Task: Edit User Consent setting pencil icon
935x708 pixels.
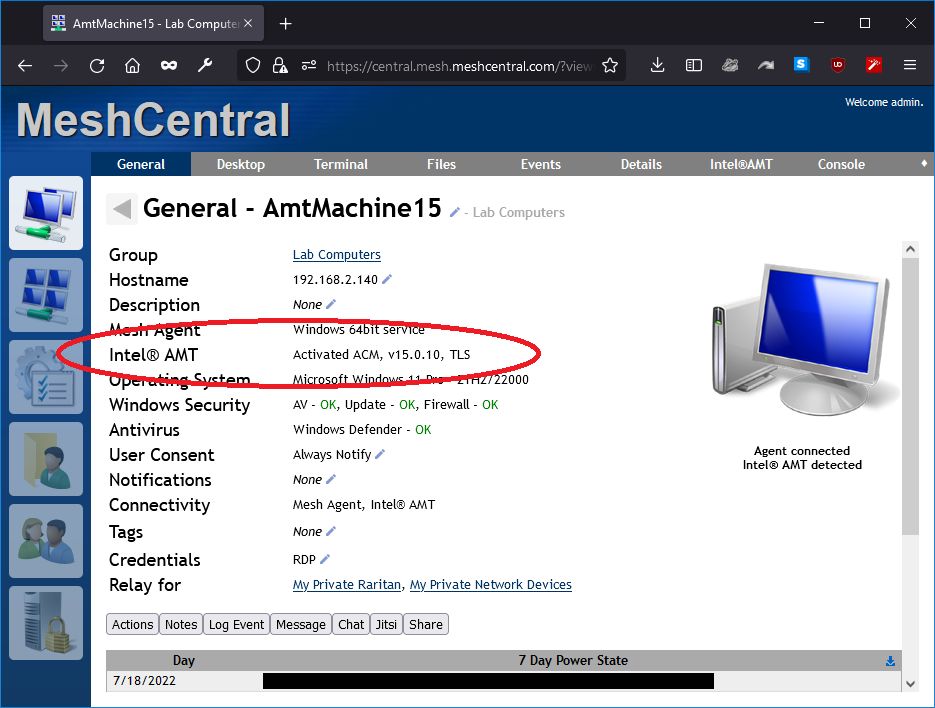Action: 380,455
